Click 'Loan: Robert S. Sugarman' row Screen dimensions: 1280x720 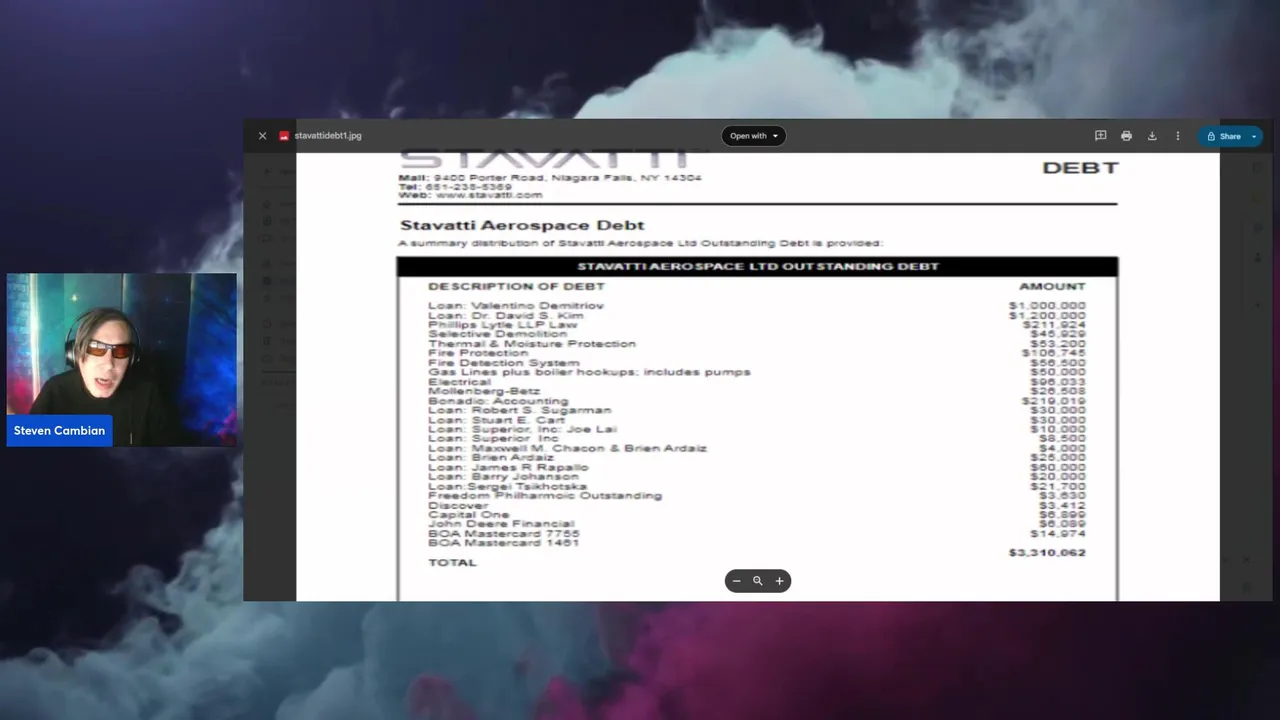pyautogui.click(x=757, y=410)
